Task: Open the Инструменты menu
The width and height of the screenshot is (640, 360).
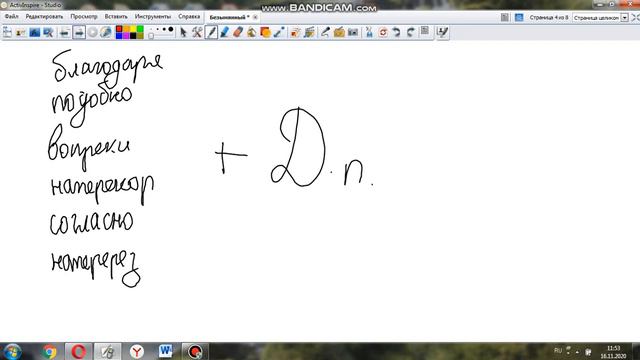Action: pyautogui.click(x=153, y=17)
